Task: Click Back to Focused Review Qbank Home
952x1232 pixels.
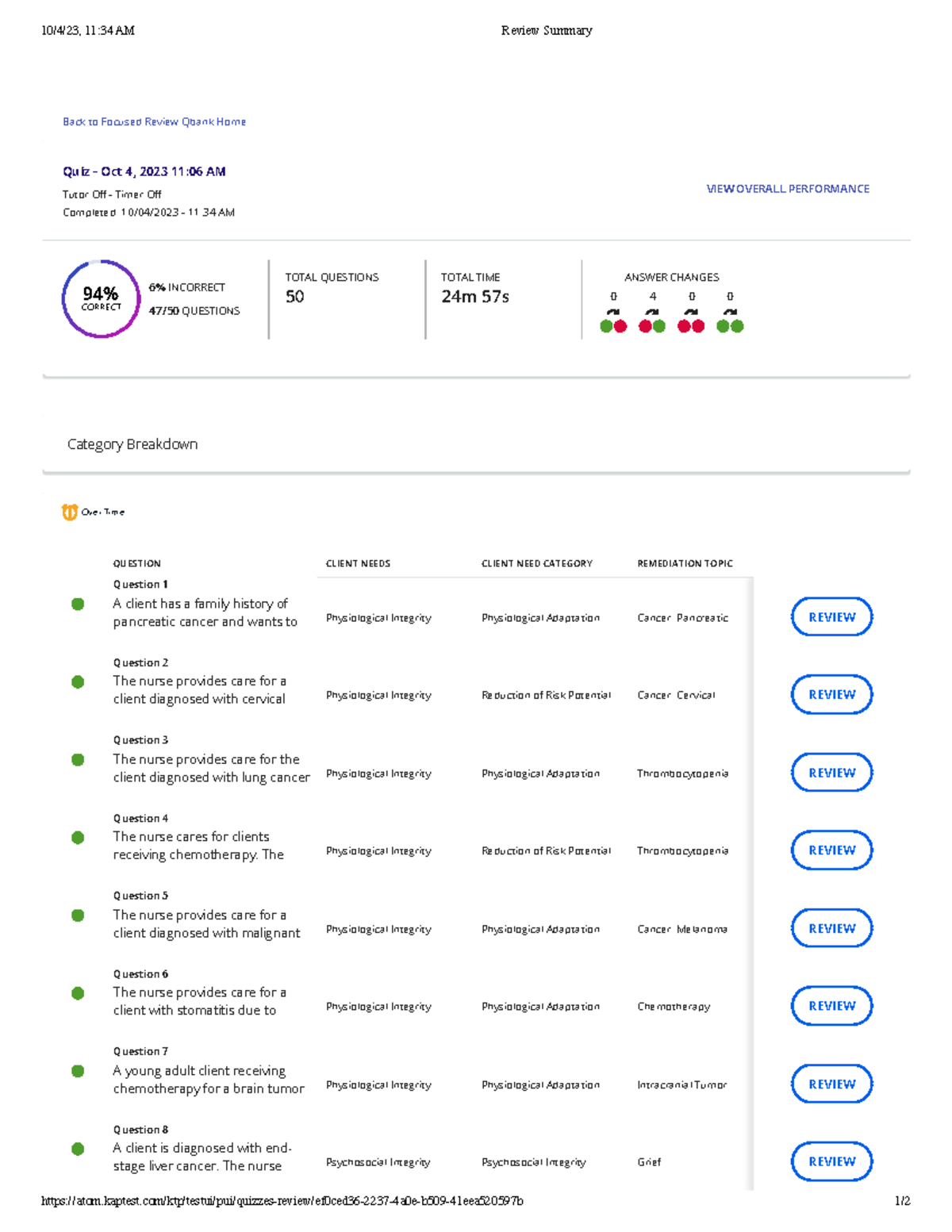Action: click(x=154, y=121)
